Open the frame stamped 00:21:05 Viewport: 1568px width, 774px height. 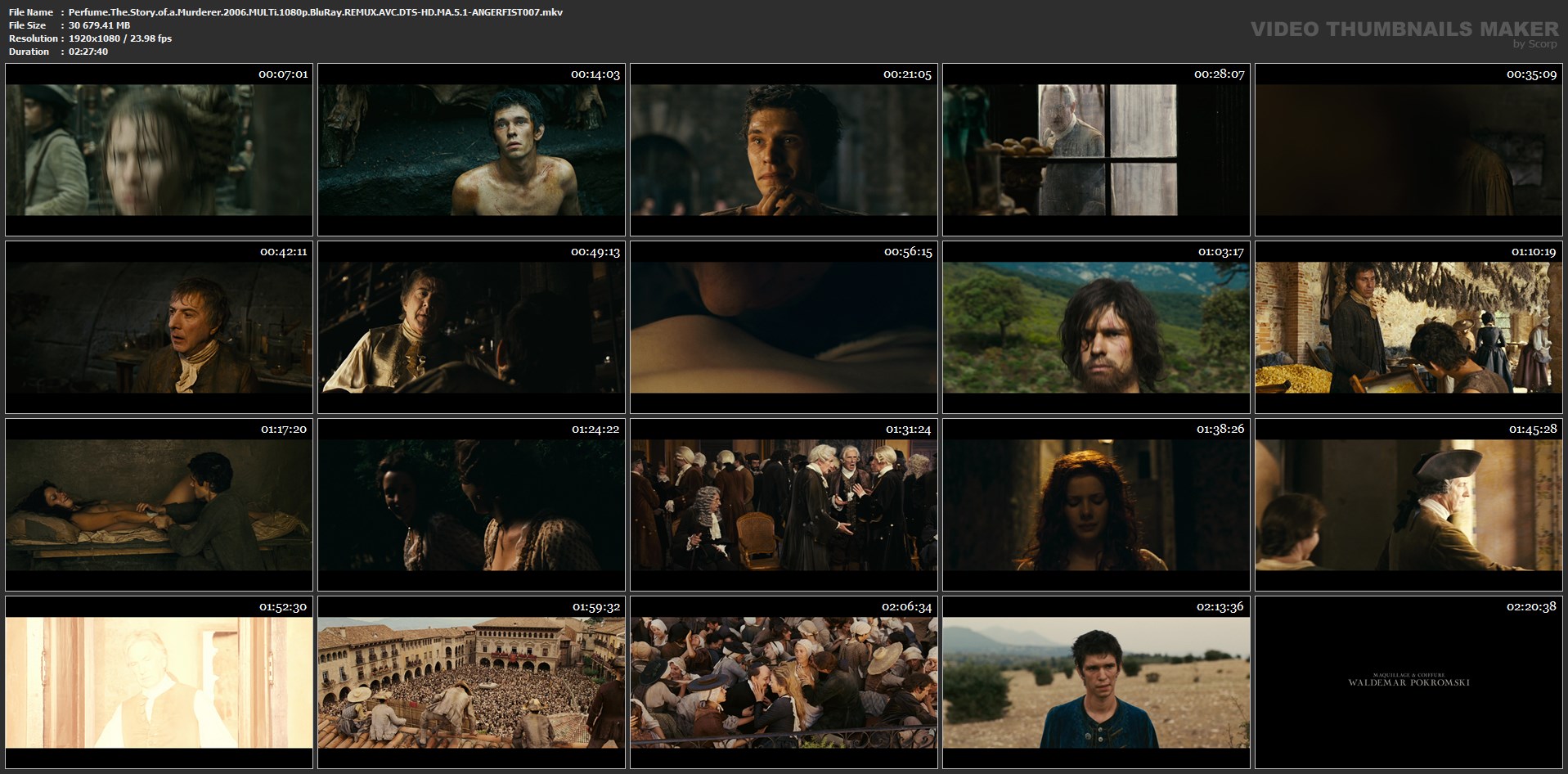click(x=784, y=150)
